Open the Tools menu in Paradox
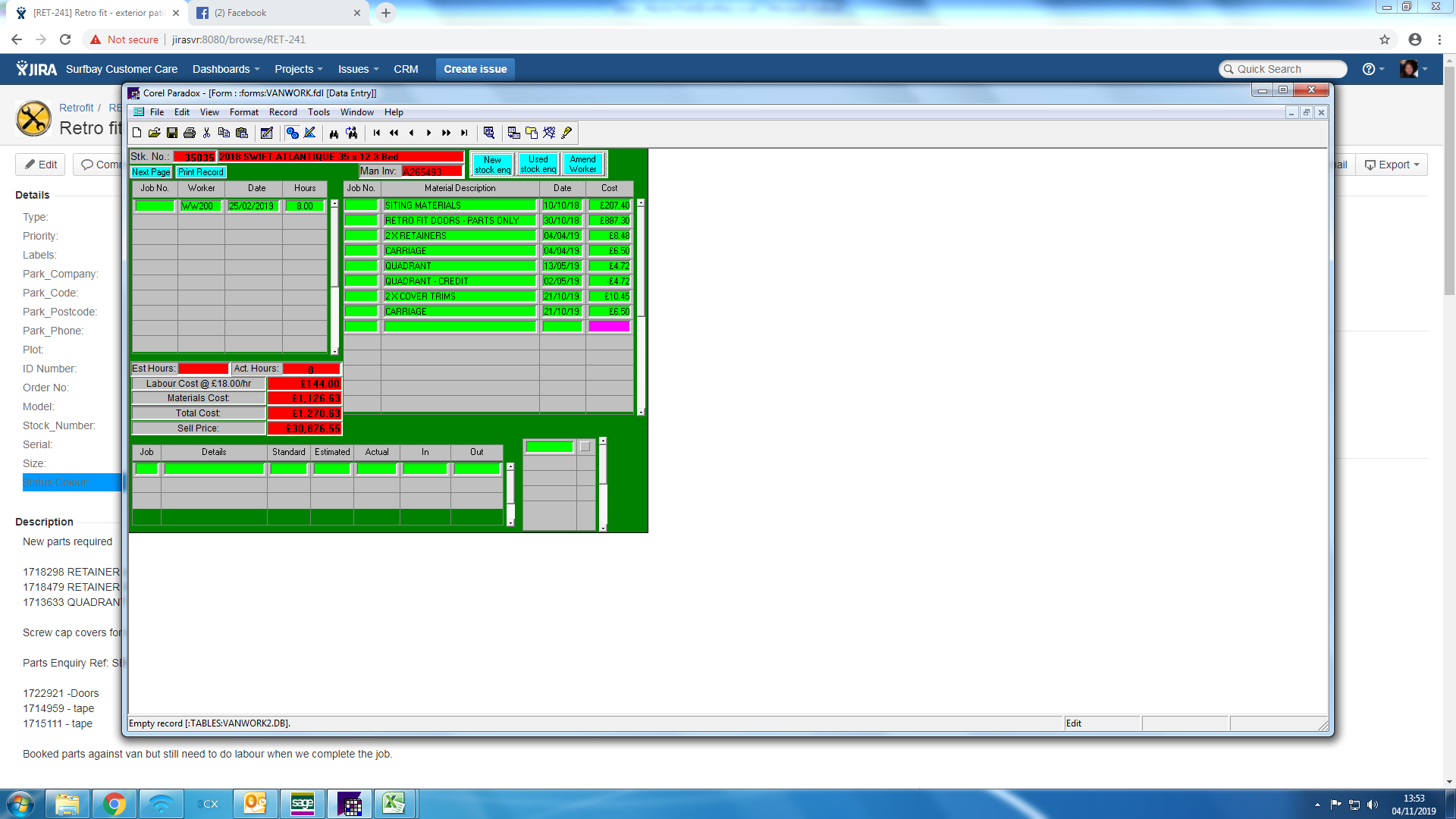 pos(318,112)
